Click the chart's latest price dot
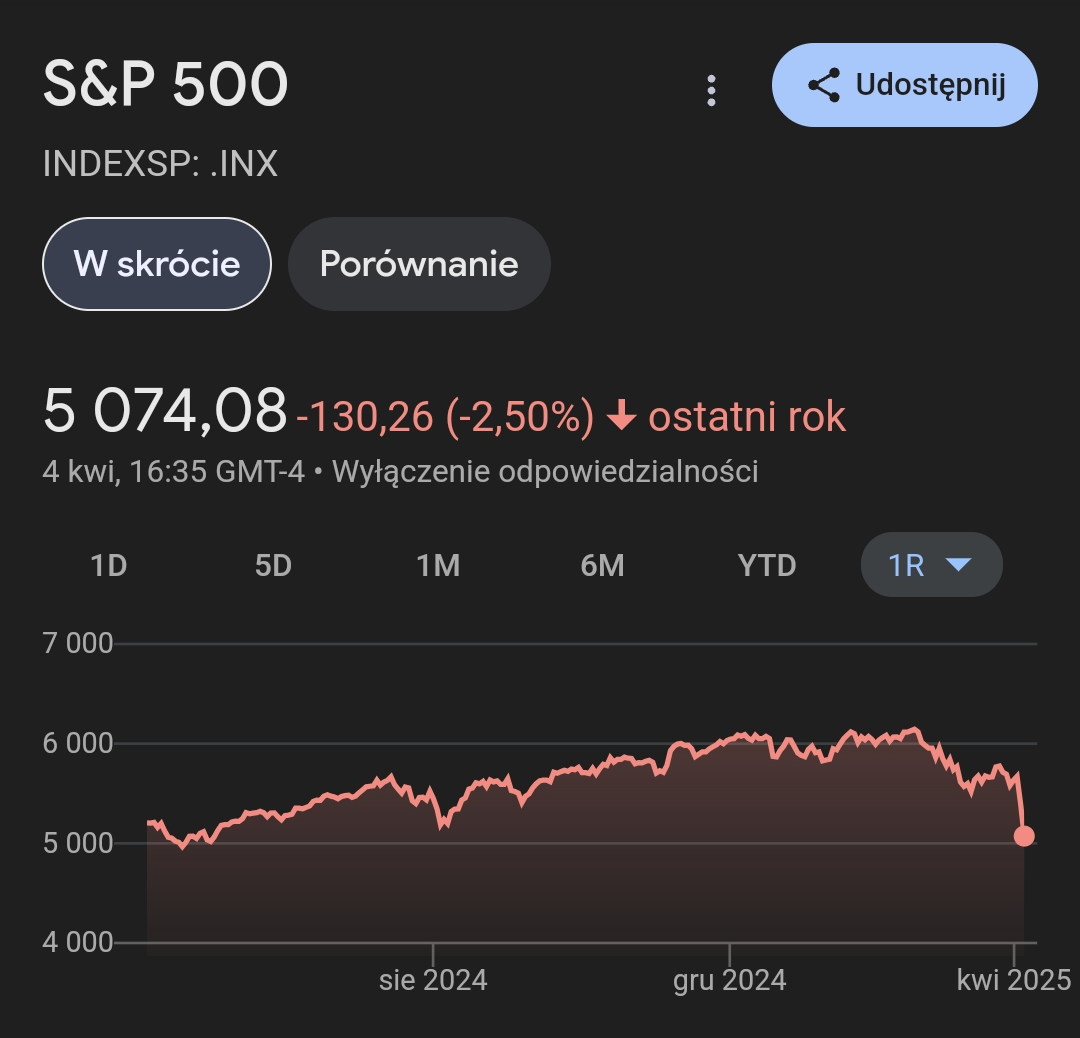This screenshot has width=1080, height=1038. (1024, 836)
